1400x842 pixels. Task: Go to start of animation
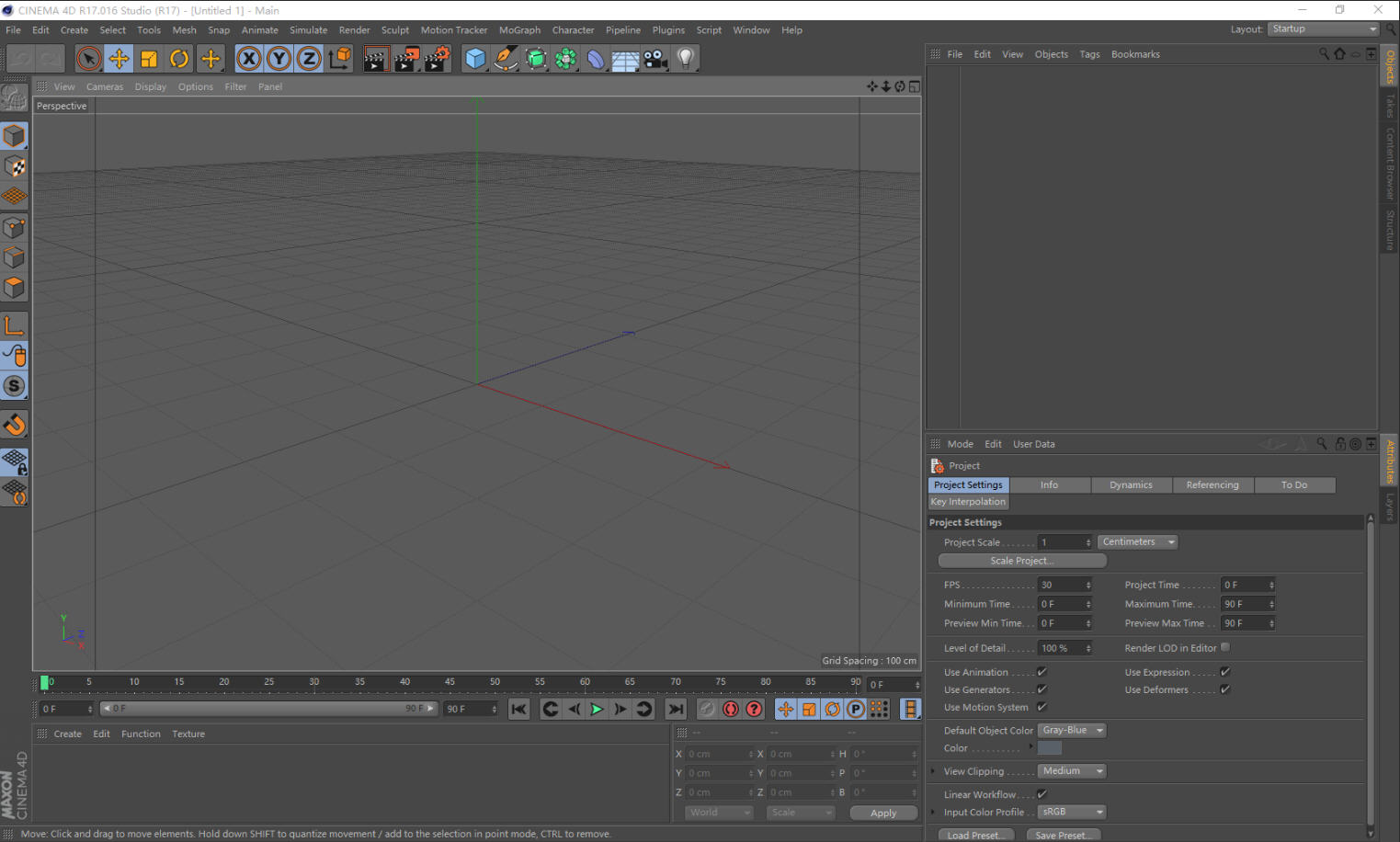pyautogui.click(x=519, y=709)
